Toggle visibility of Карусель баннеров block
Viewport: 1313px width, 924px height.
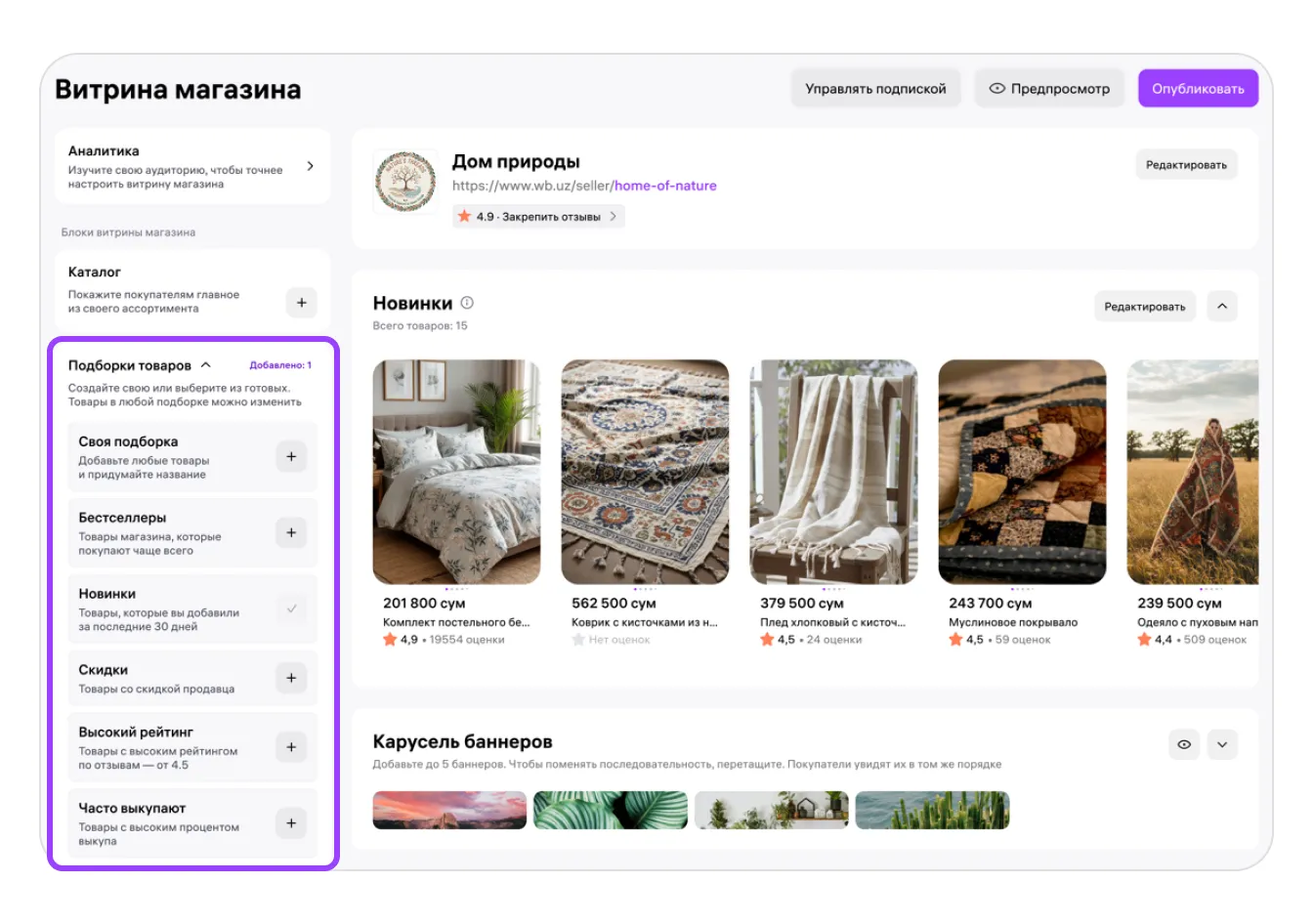point(1184,744)
